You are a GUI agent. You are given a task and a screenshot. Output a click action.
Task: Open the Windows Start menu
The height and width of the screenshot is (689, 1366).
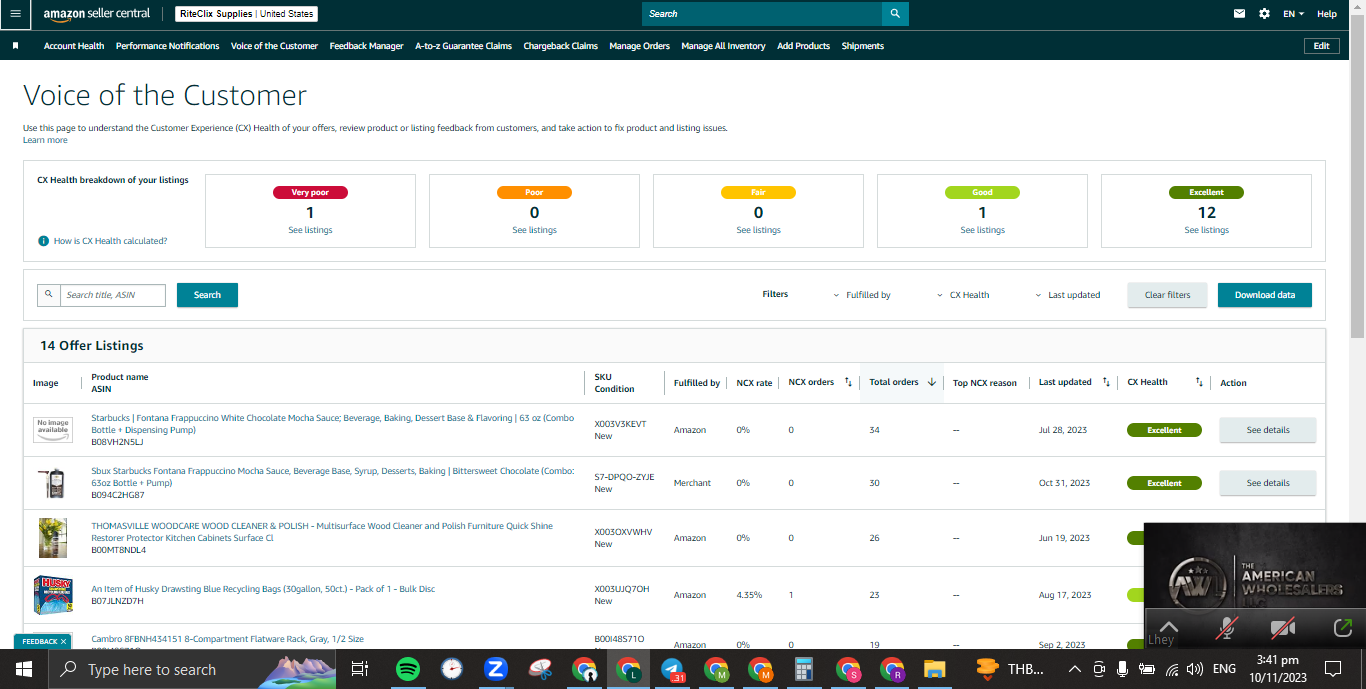[x=22, y=669]
